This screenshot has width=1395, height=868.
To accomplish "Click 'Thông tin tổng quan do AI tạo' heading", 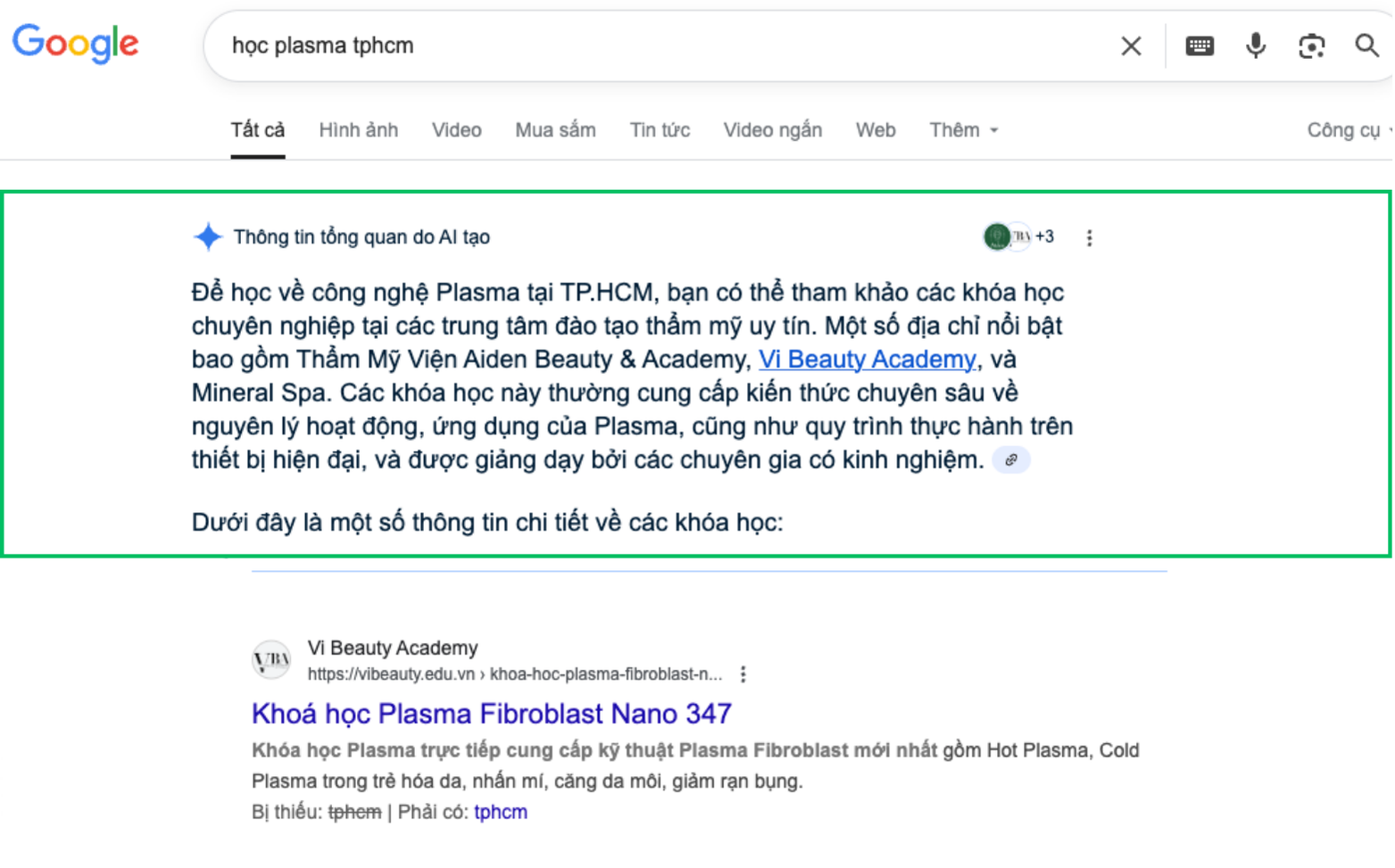I will click(x=361, y=237).
